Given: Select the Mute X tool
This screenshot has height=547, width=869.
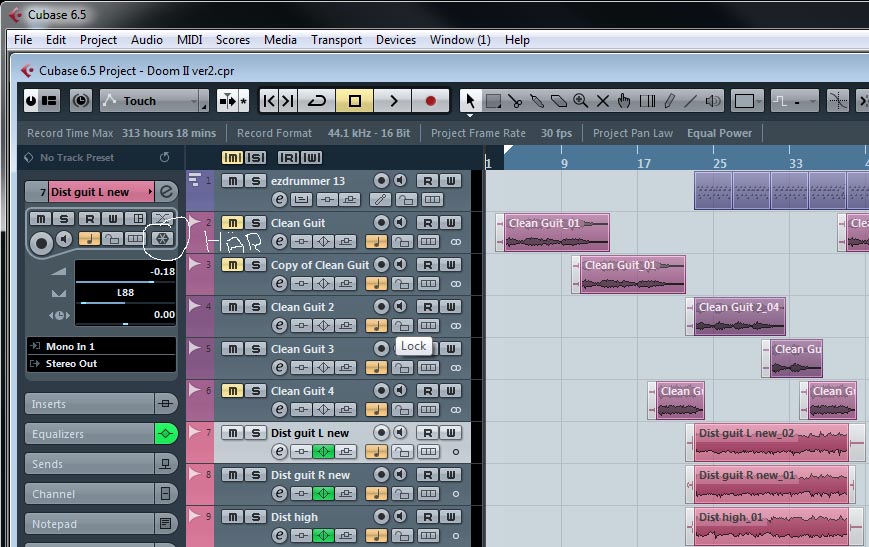Looking at the screenshot, I should pyautogui.click(x=602, y=101).
